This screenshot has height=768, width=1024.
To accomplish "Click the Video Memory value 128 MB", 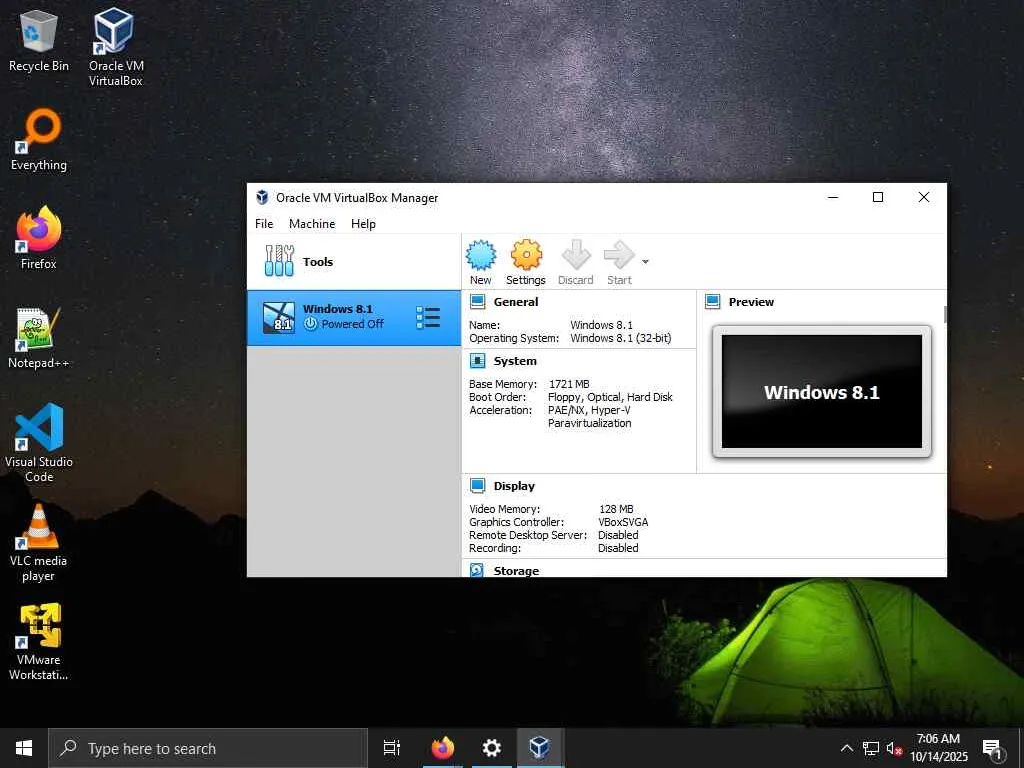I will pyautogui.click(x=616, y=509).
